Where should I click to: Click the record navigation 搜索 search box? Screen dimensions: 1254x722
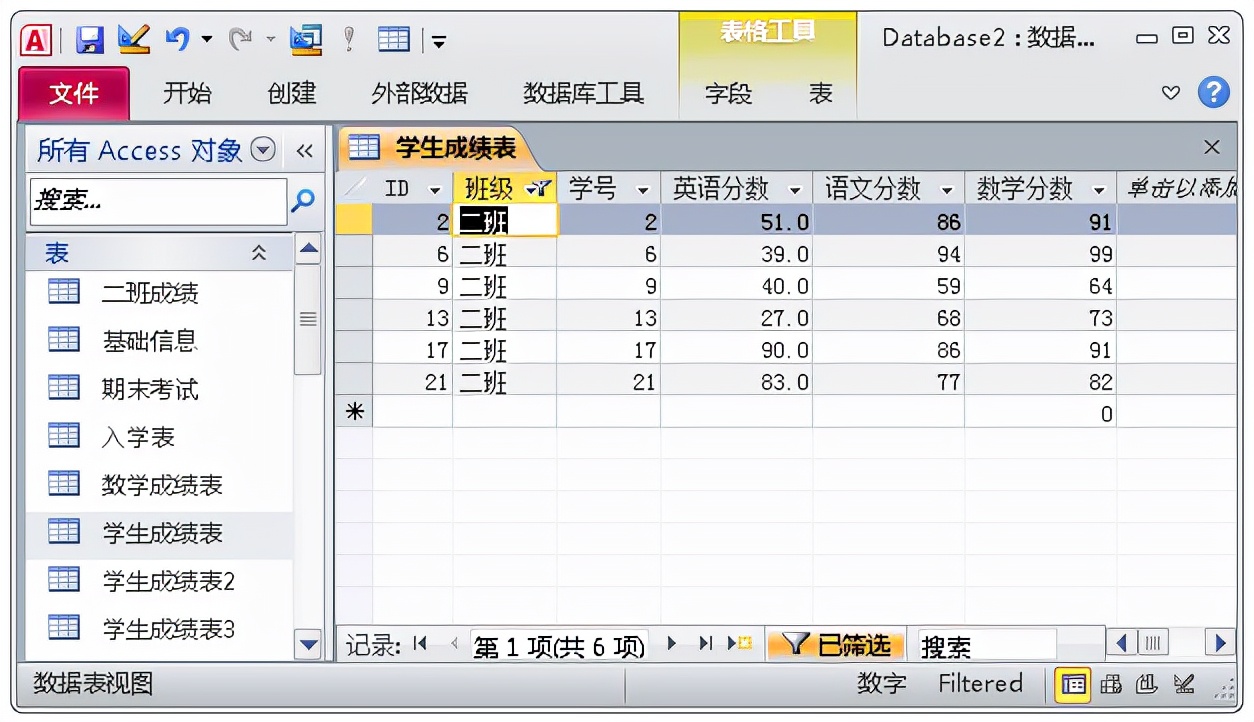tap(986, 646)
